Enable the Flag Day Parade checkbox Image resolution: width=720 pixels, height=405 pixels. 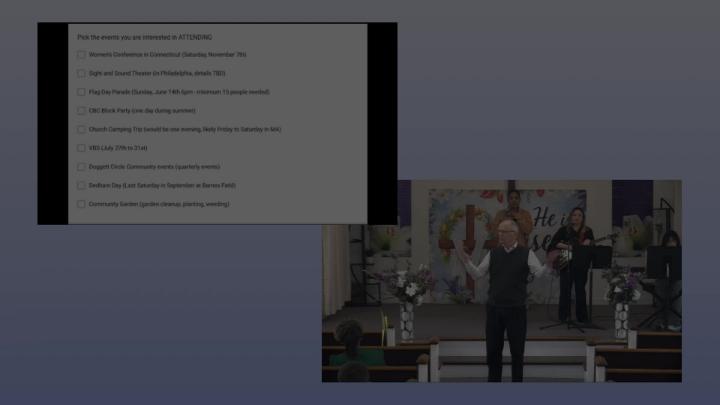point(82,92)
